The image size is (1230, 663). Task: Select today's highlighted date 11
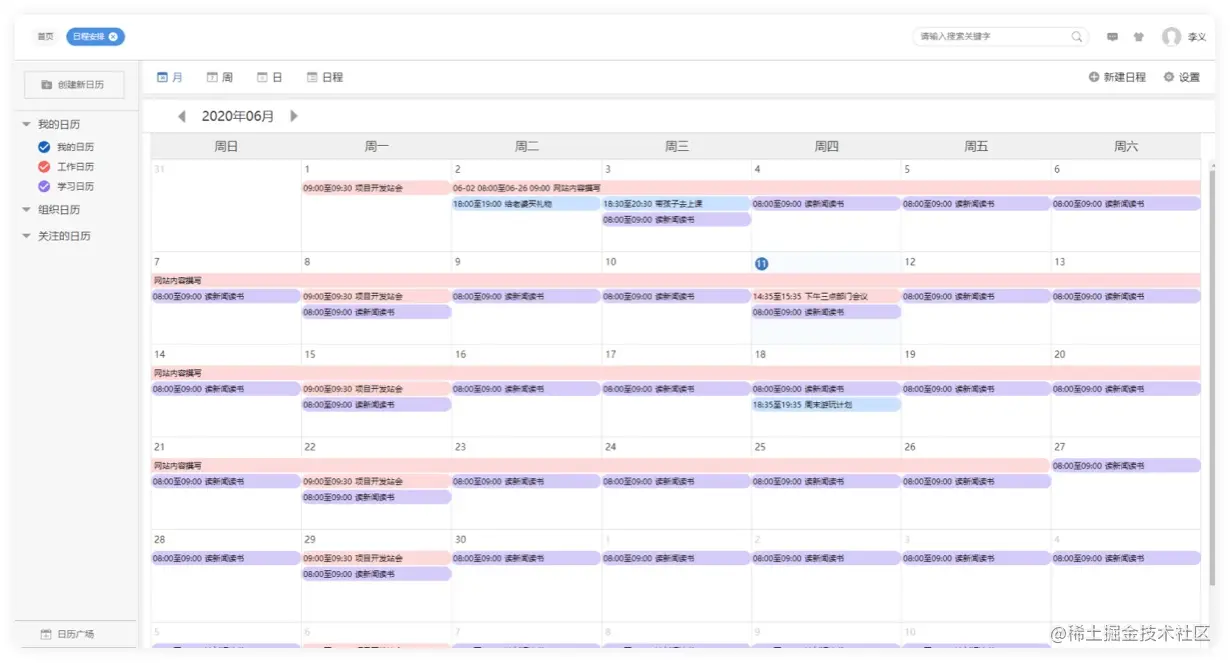tap(761, 263)
